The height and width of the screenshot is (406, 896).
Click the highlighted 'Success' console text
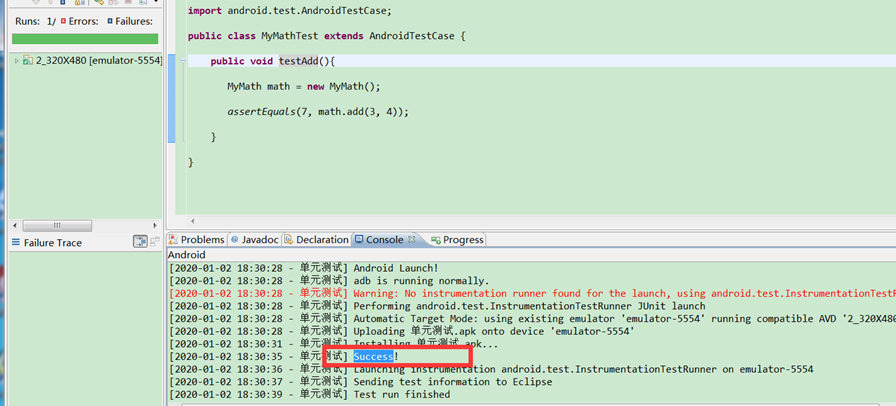(373, 357)
